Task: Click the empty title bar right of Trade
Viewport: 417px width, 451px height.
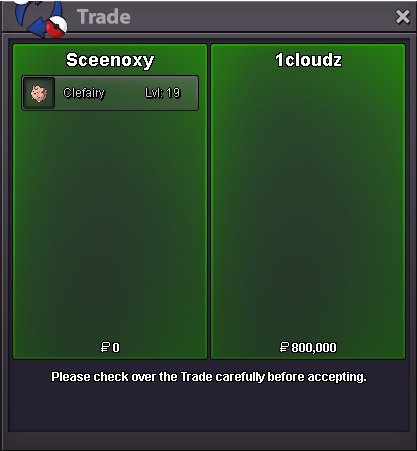Action: [262, 17]
